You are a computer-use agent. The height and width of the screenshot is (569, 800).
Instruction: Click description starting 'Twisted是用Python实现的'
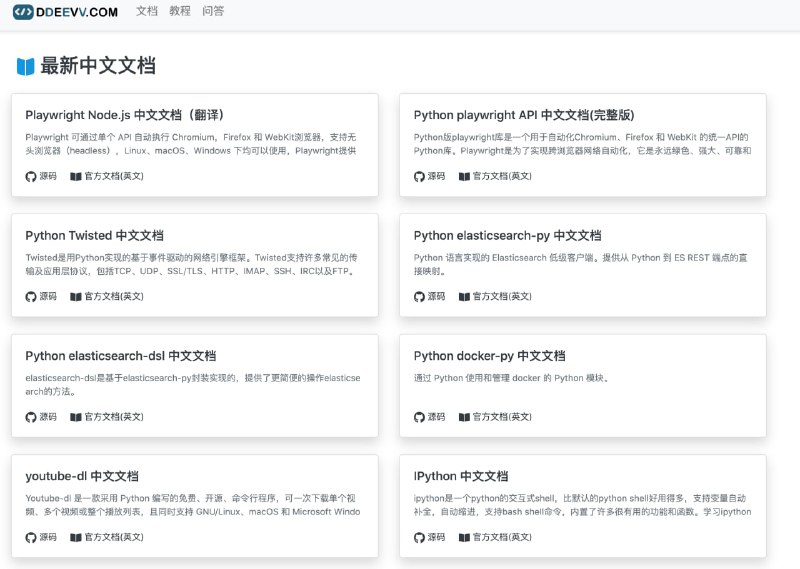click(x=191, y=264)
